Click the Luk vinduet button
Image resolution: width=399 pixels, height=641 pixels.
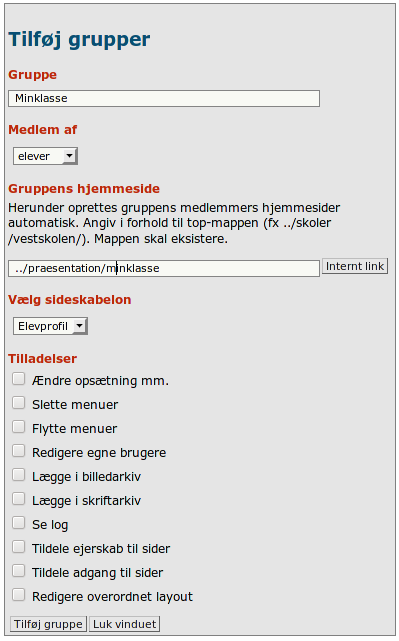tap(124, 624)
